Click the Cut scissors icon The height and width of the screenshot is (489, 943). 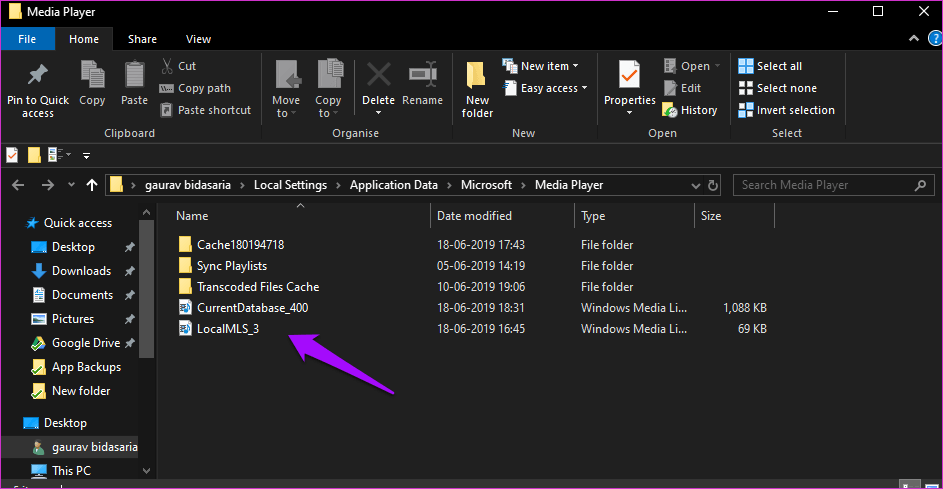tap(167, 66)
